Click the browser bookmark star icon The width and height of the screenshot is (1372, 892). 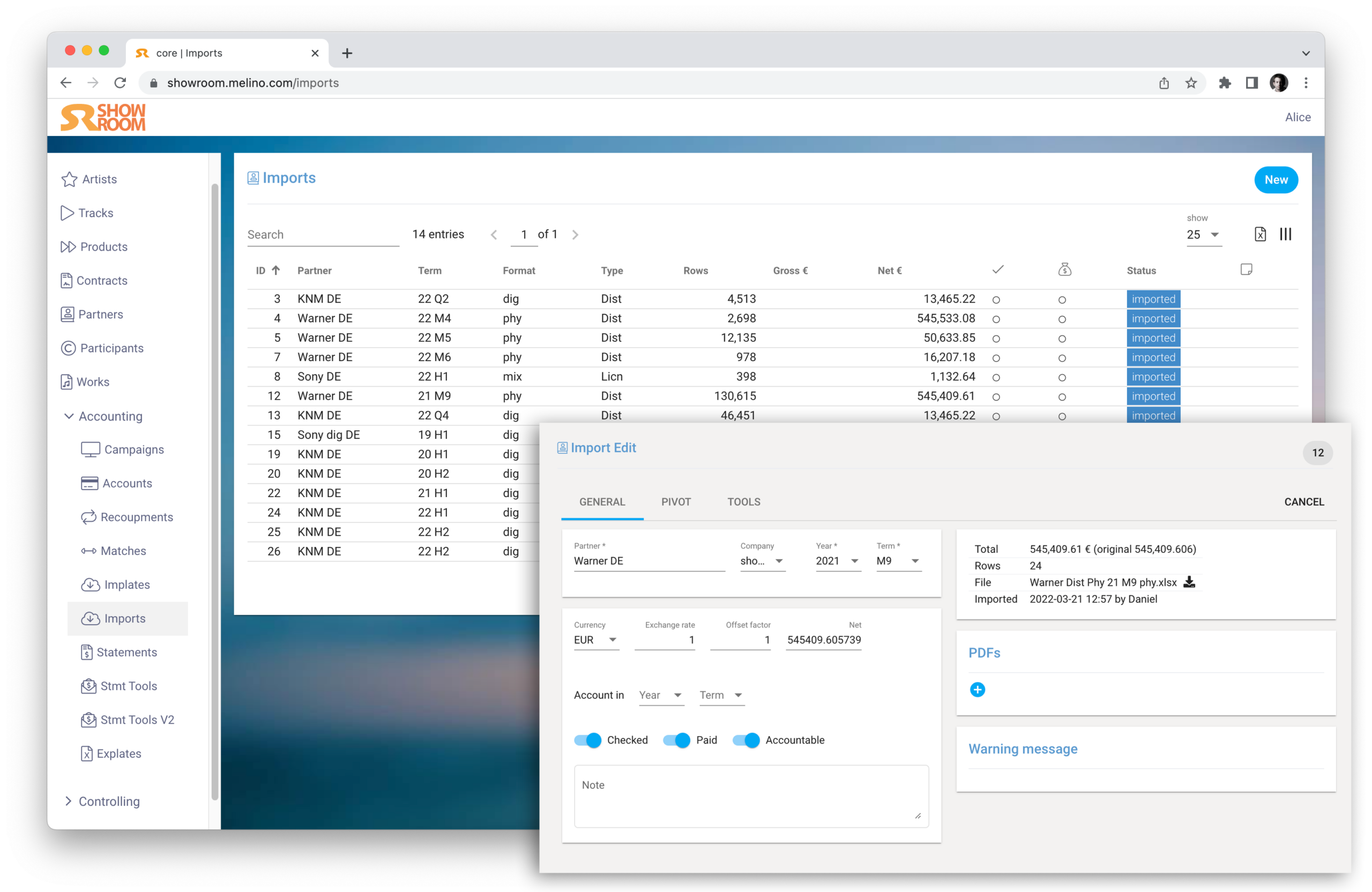tap(1191, 83)
